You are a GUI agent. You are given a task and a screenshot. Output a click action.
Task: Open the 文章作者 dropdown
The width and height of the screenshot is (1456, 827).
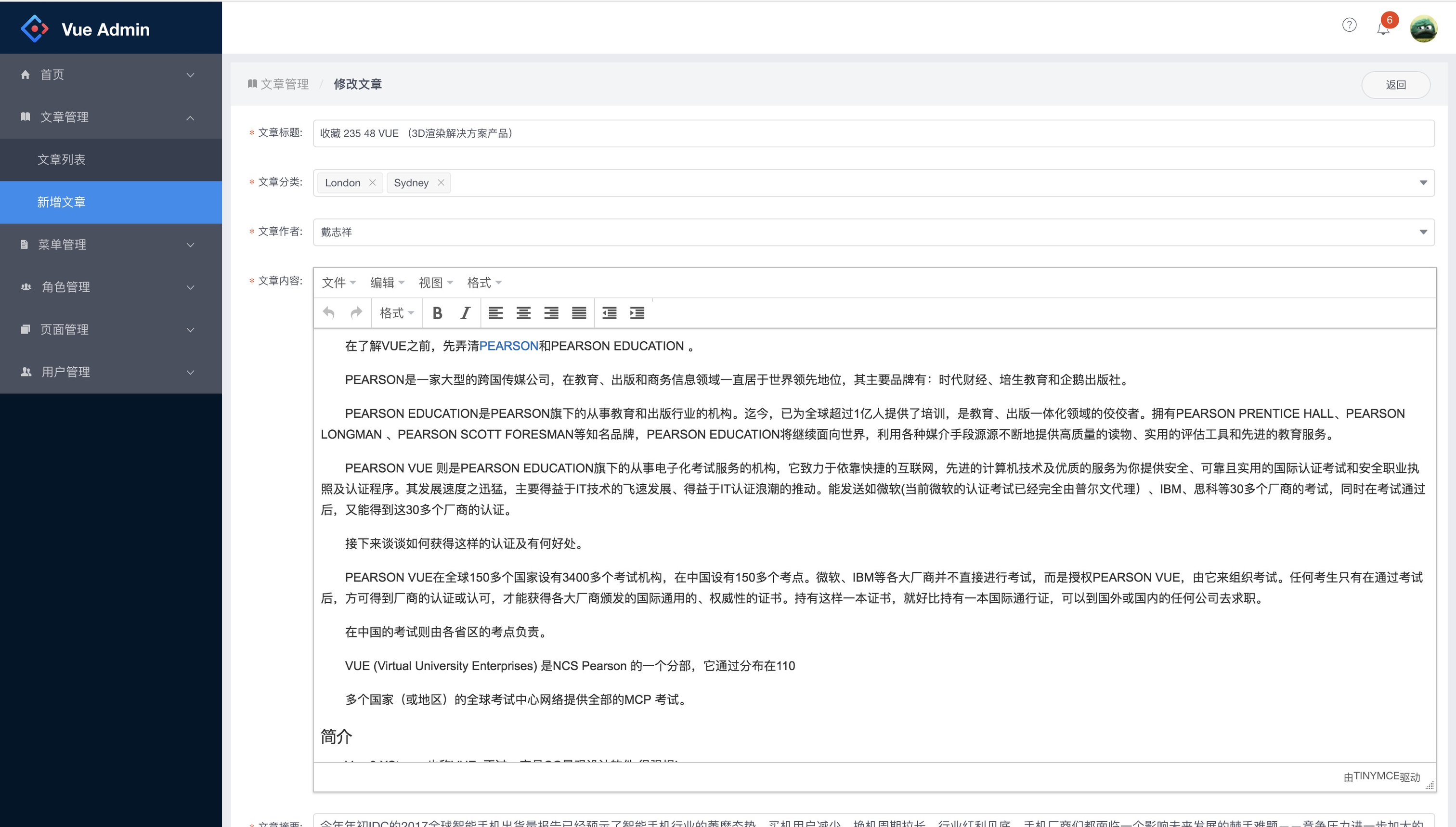click(873, 232)
